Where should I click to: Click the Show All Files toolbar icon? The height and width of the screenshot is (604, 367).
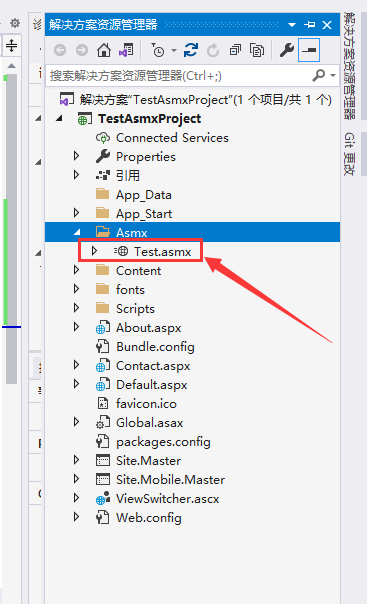click(x=257, y=50)
